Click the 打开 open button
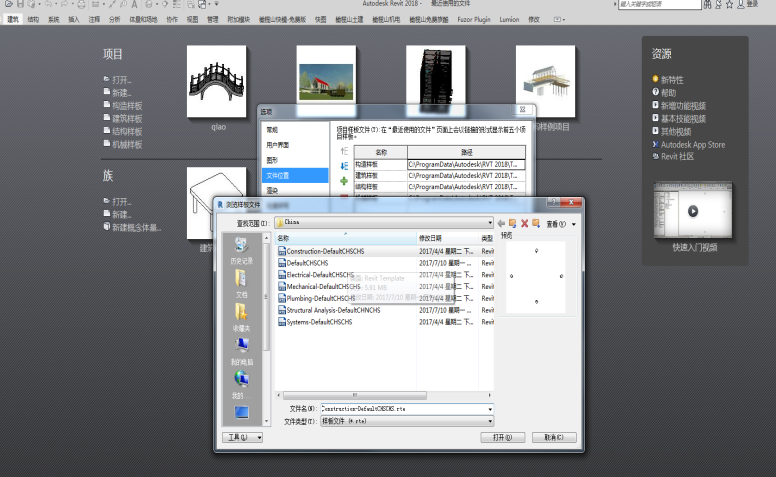The image size is (776, 477). 502,437
